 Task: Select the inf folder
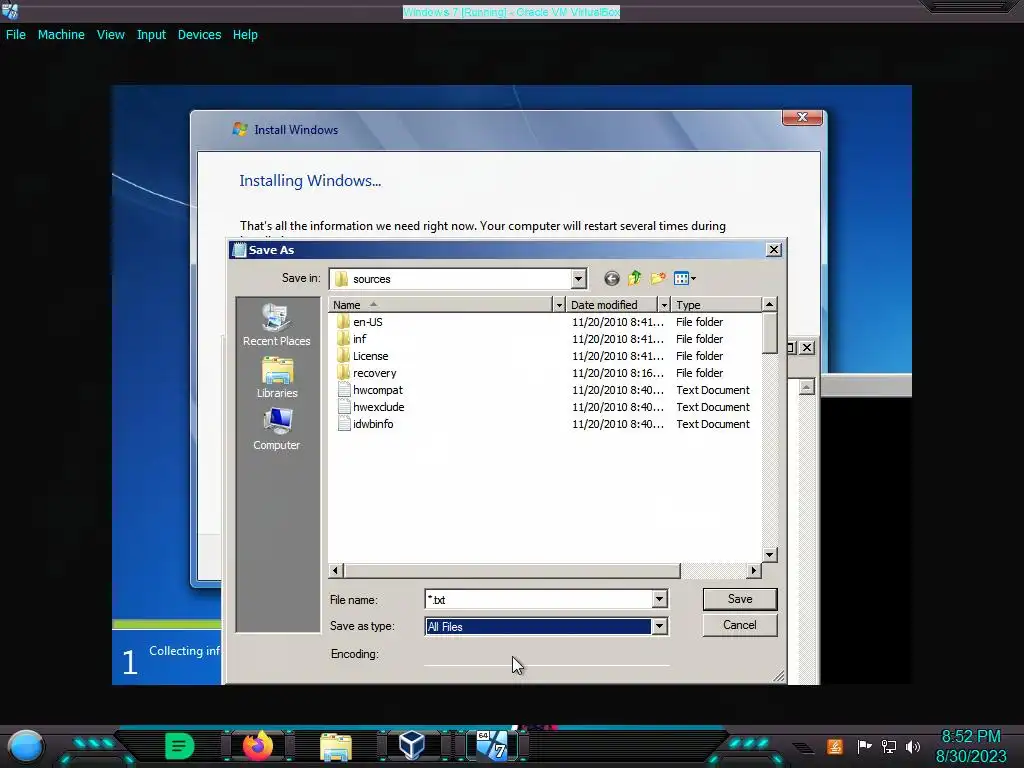(359, 339)
